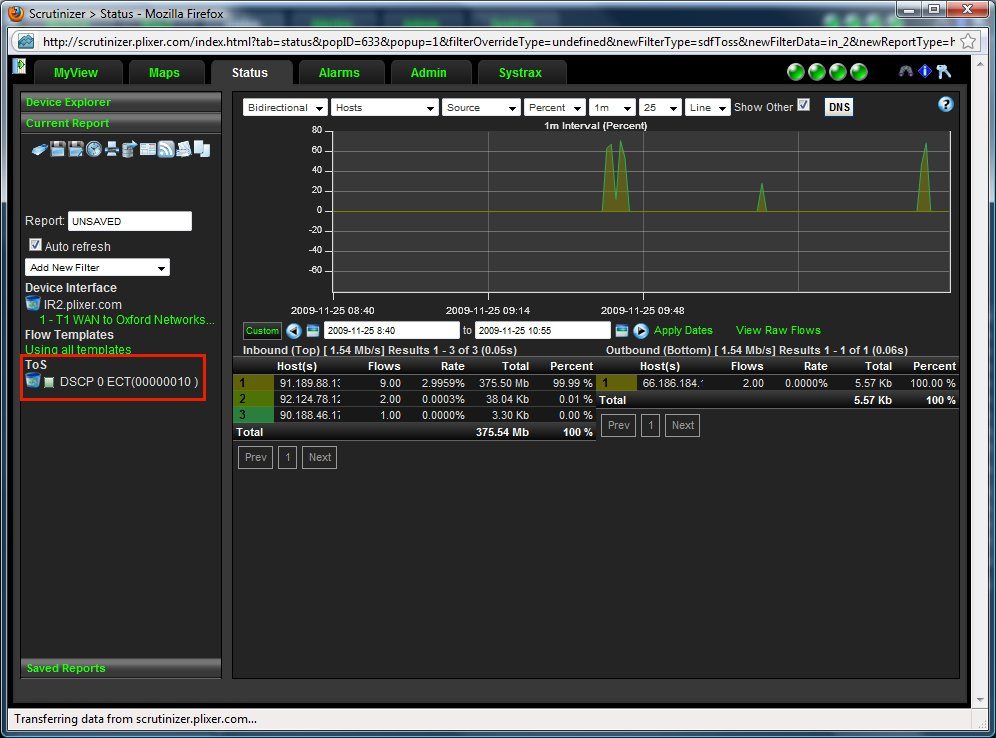Click the clock schedule report icon
This screenshot has width=996, height=738.
click(94, 149)
